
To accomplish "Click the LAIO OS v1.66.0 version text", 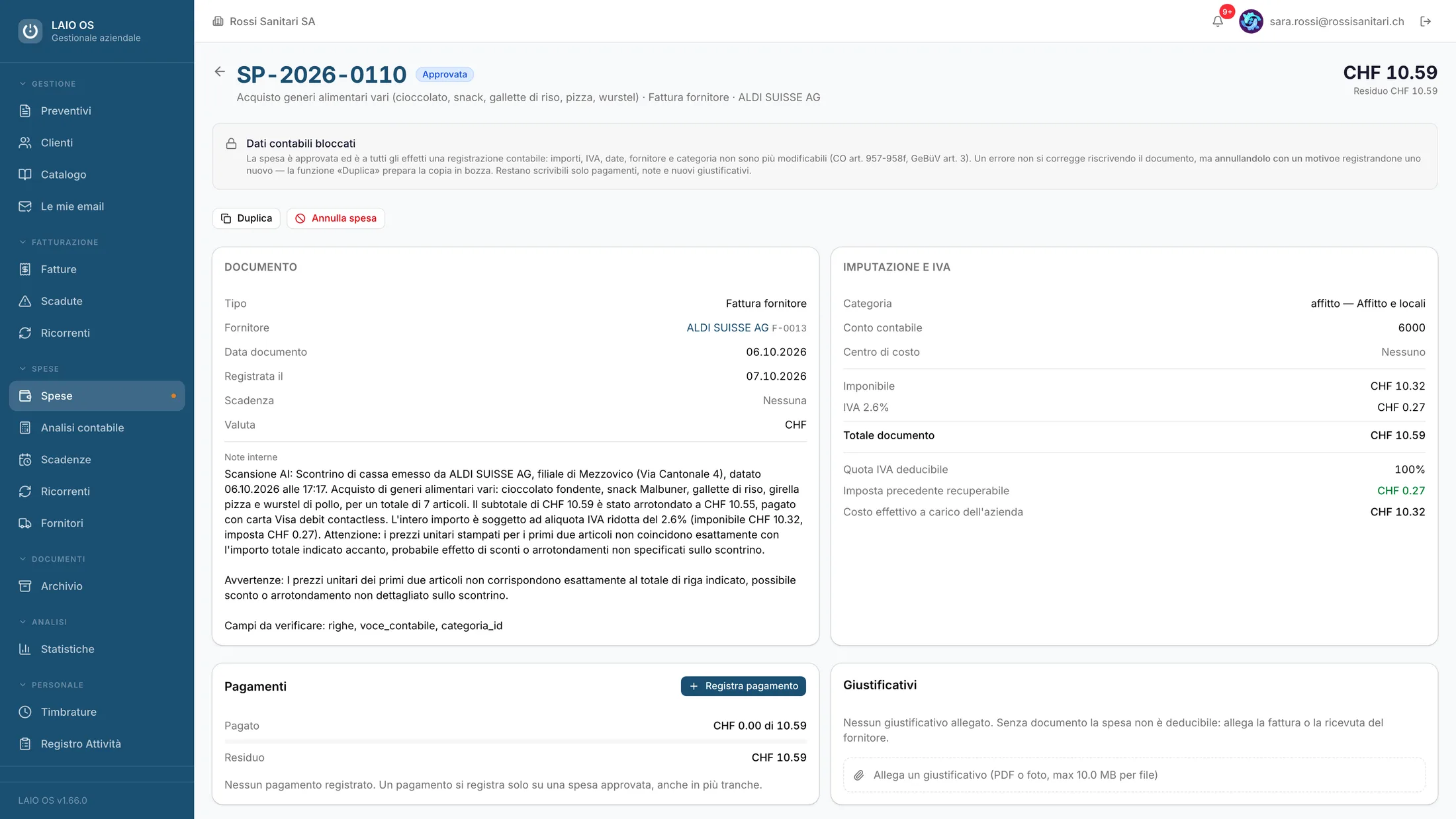I will tap(52, 800).
